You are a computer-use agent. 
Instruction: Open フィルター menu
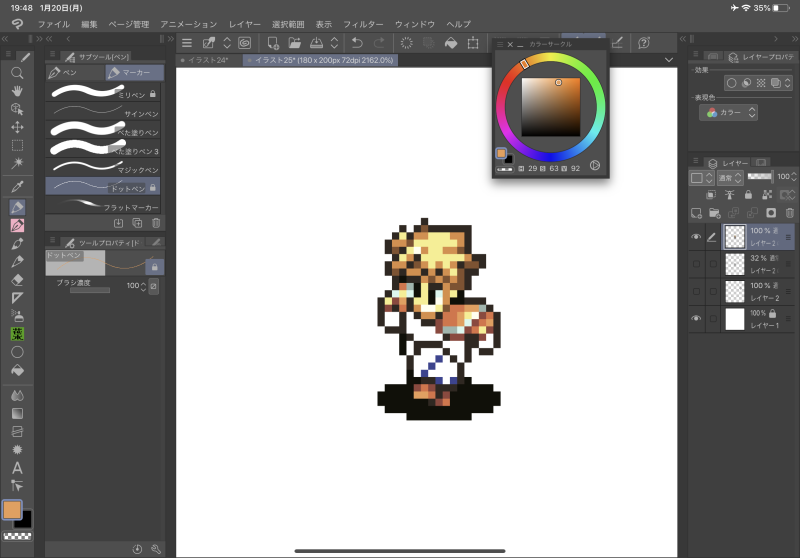363,24
